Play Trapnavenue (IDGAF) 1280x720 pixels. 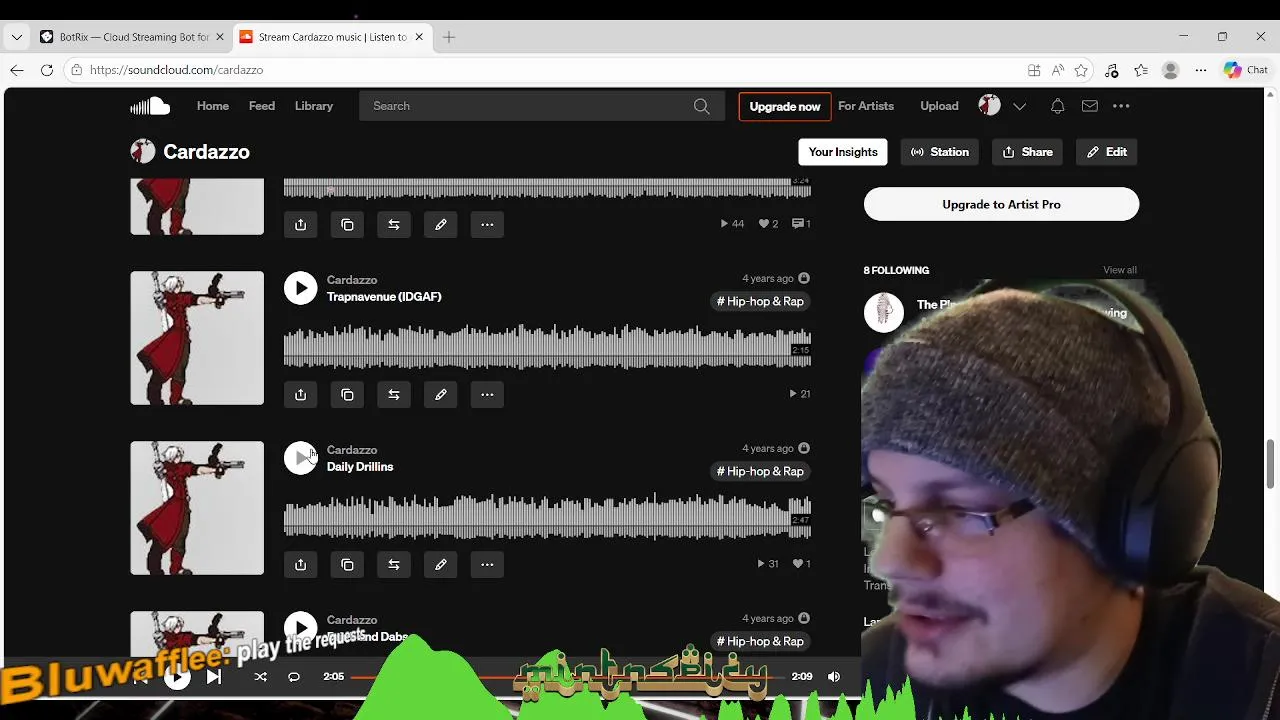point(300,288)
